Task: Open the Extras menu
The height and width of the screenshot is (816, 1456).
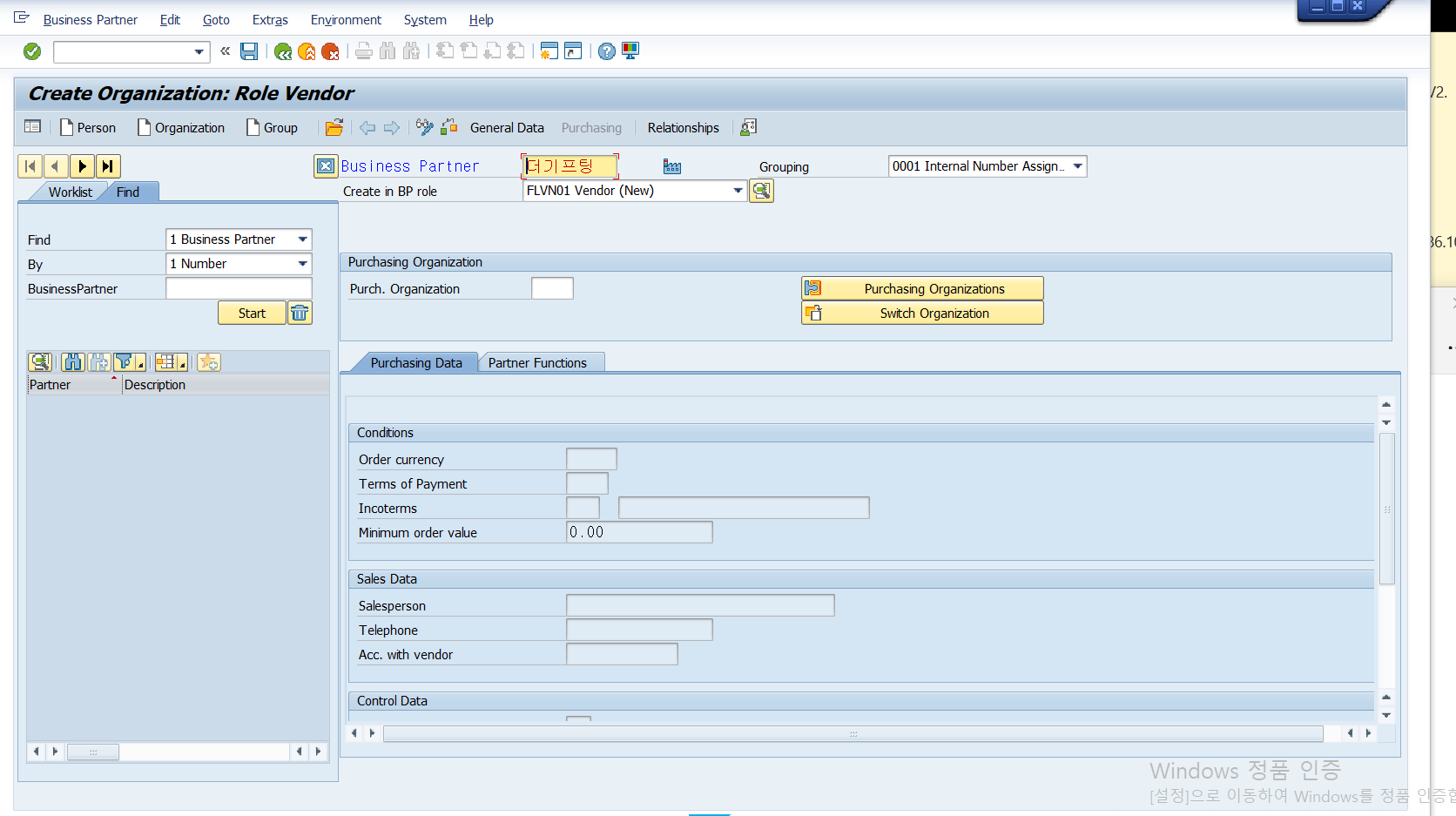Action: (270, 19)
